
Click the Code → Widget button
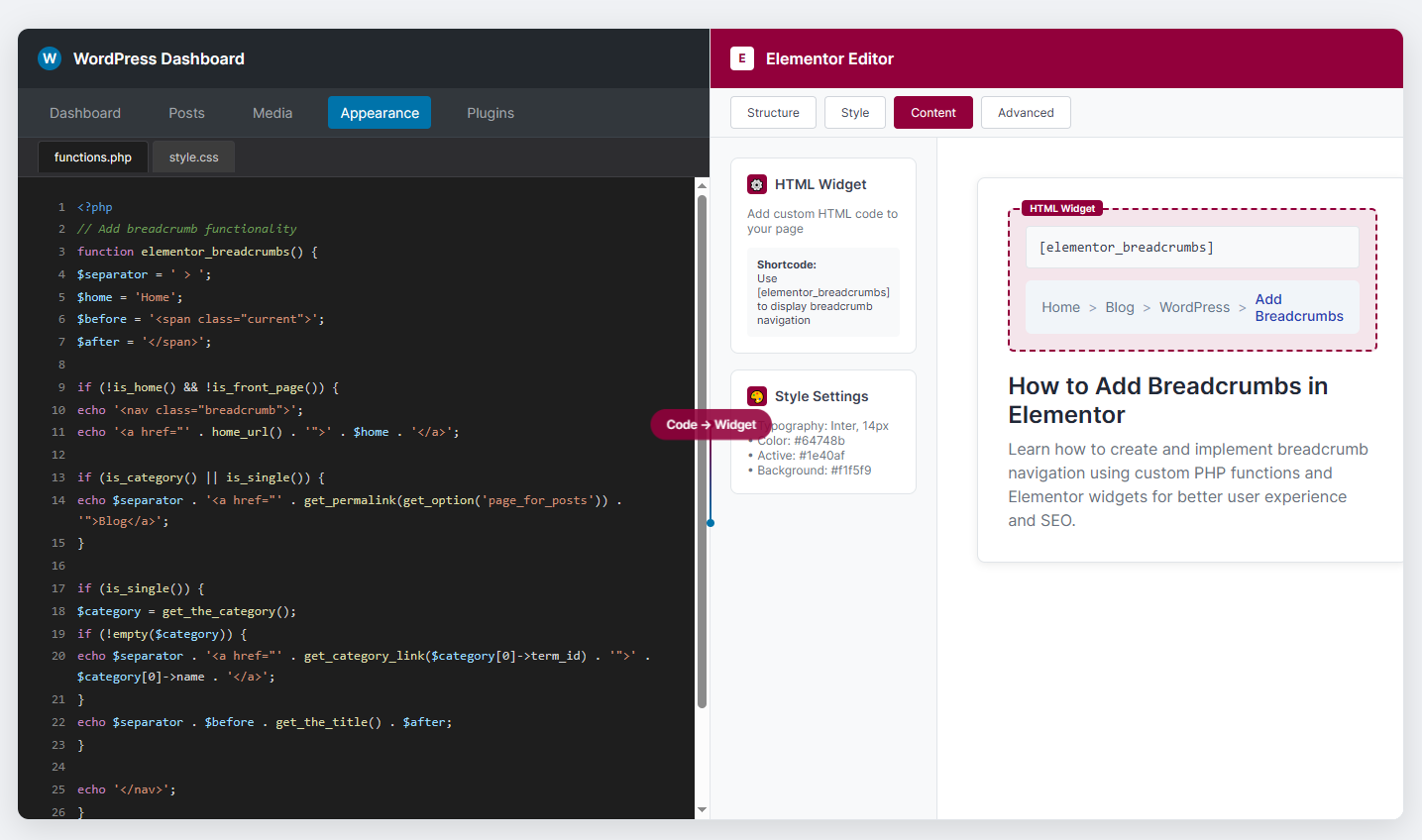click(711, 424)
